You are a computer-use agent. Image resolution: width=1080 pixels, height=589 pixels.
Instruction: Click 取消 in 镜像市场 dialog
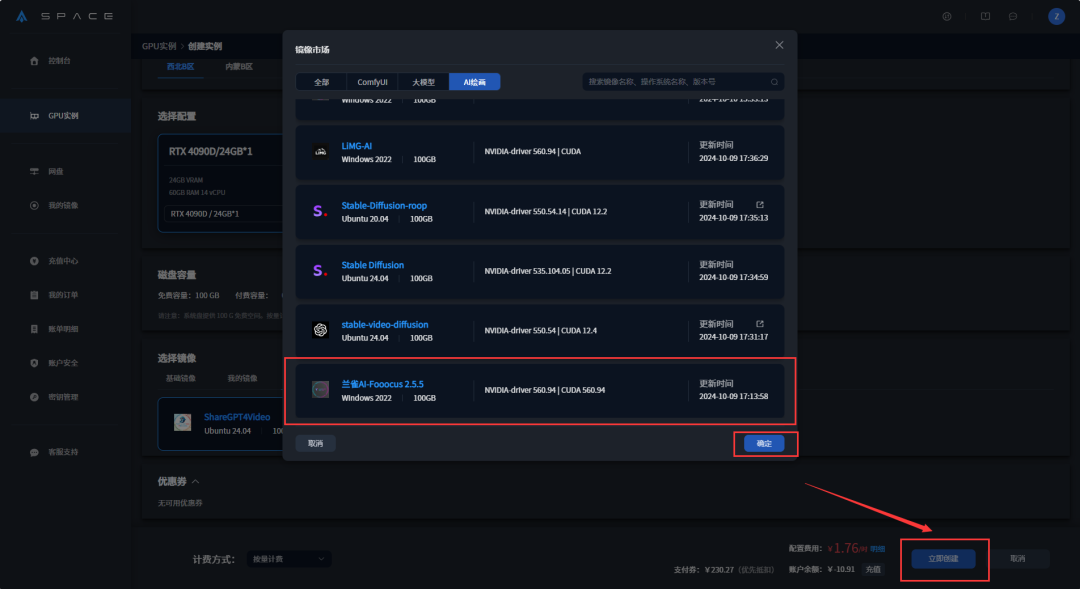(x=315, y=444)
